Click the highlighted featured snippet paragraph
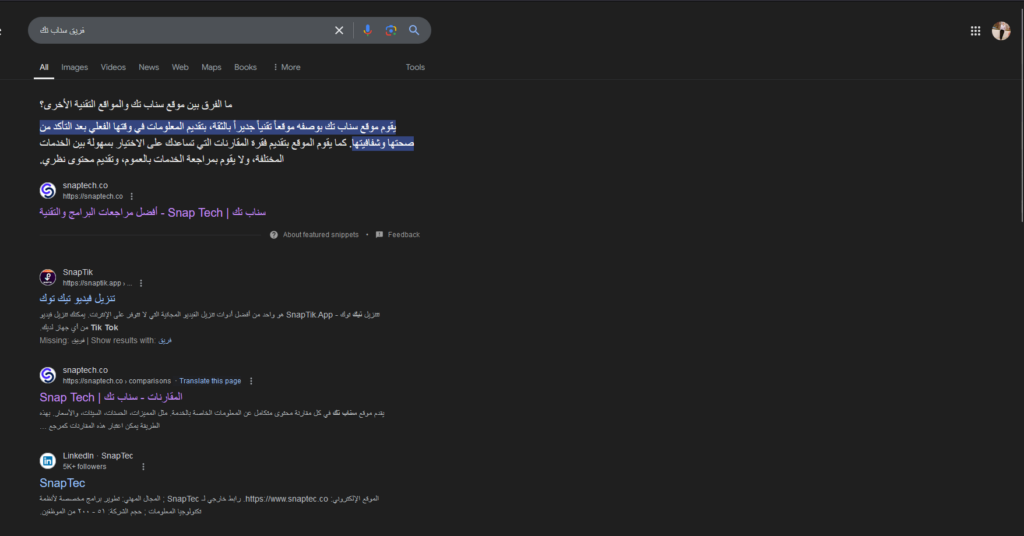1024x536 pixels. click(227, 134)
